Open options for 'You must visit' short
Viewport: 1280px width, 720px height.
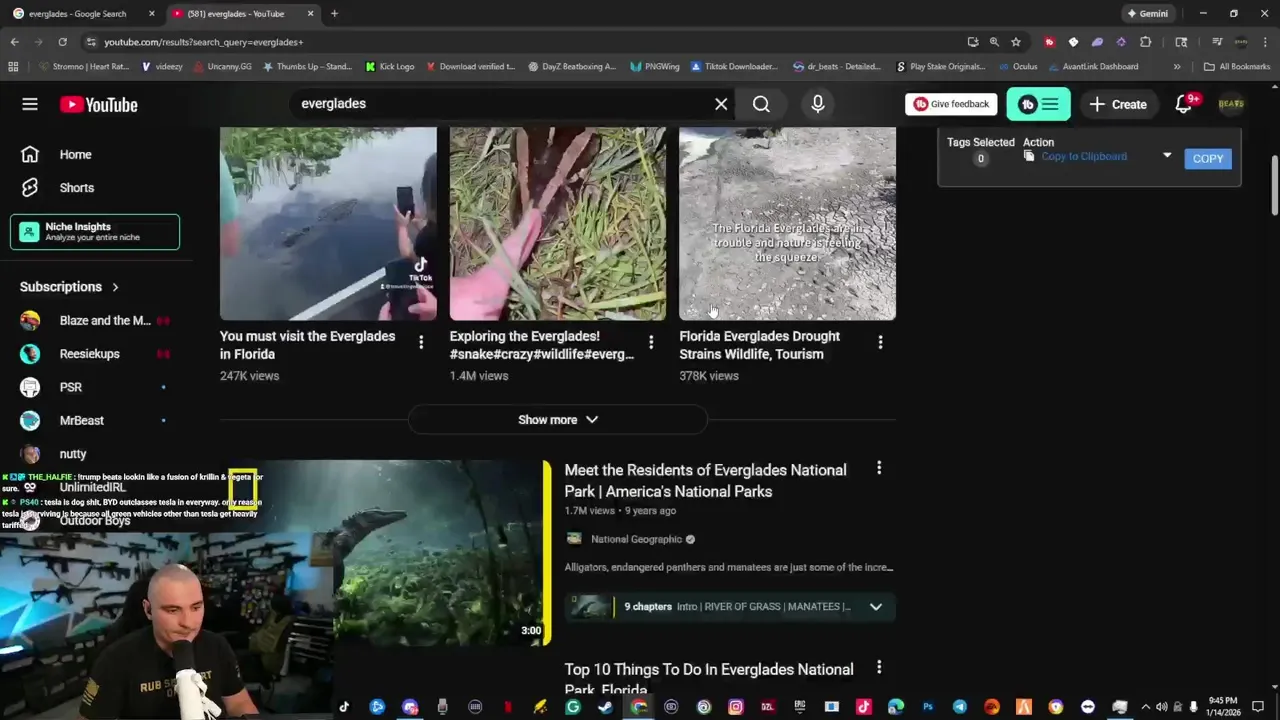tap(421, 342)
